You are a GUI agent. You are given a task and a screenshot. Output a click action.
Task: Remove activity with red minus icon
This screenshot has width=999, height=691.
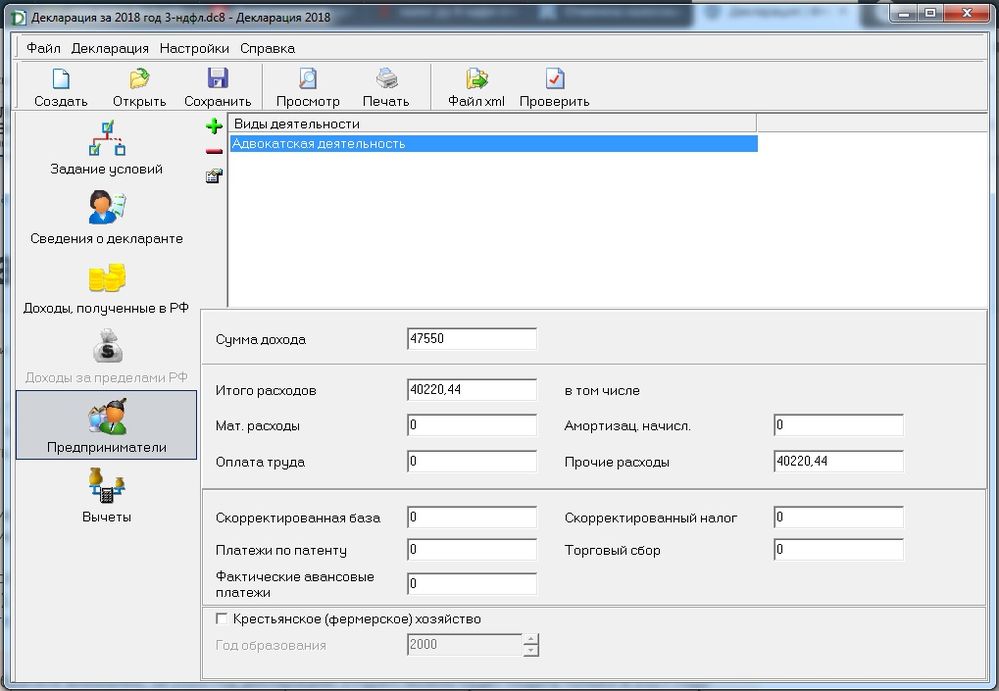pos(213,151)
